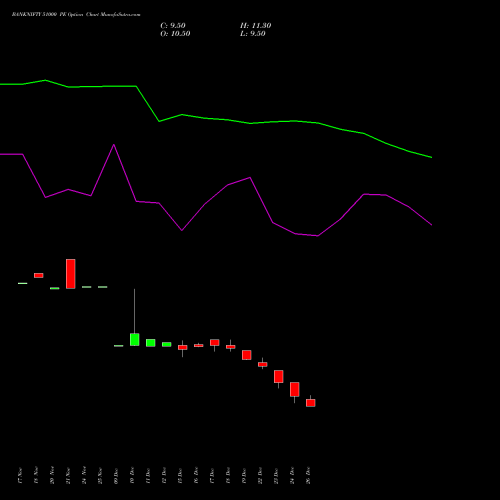Click the 20 Nov date label

pyautogui.click(x=52, y=475)
